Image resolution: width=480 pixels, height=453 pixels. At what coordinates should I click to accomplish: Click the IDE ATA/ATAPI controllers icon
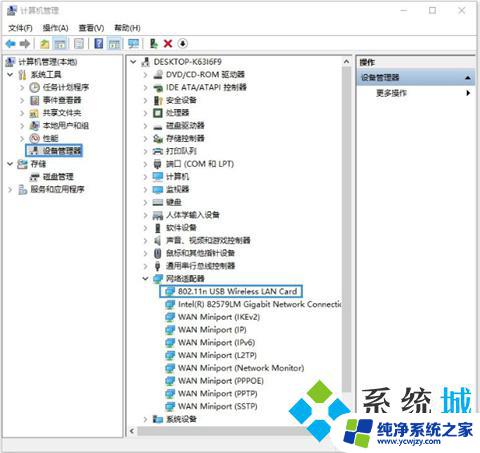click(x=158, y=88)
